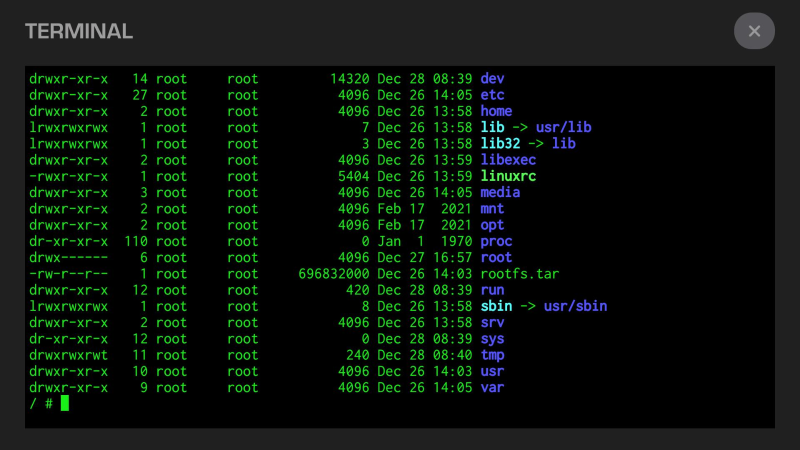Click the permissions '-rwxr-xr-x' on the linuxrc row
Viewport: 800px width, 450px height.
(x=68, y=176)
